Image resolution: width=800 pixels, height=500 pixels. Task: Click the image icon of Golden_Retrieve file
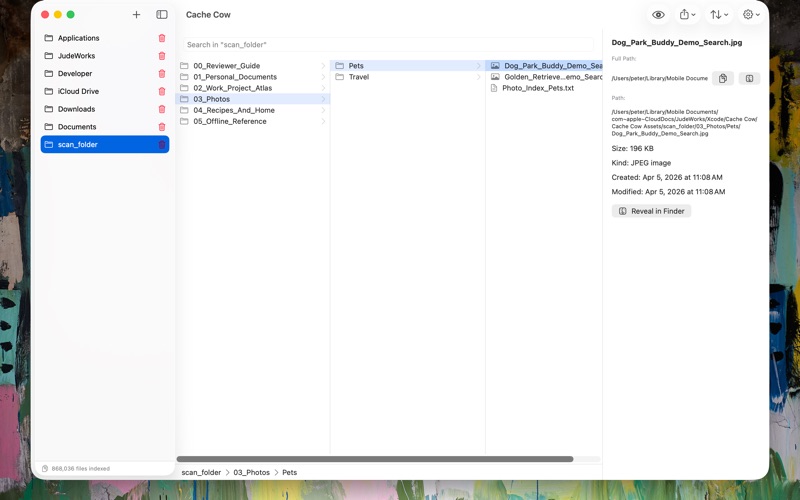[x=495, y=77]
